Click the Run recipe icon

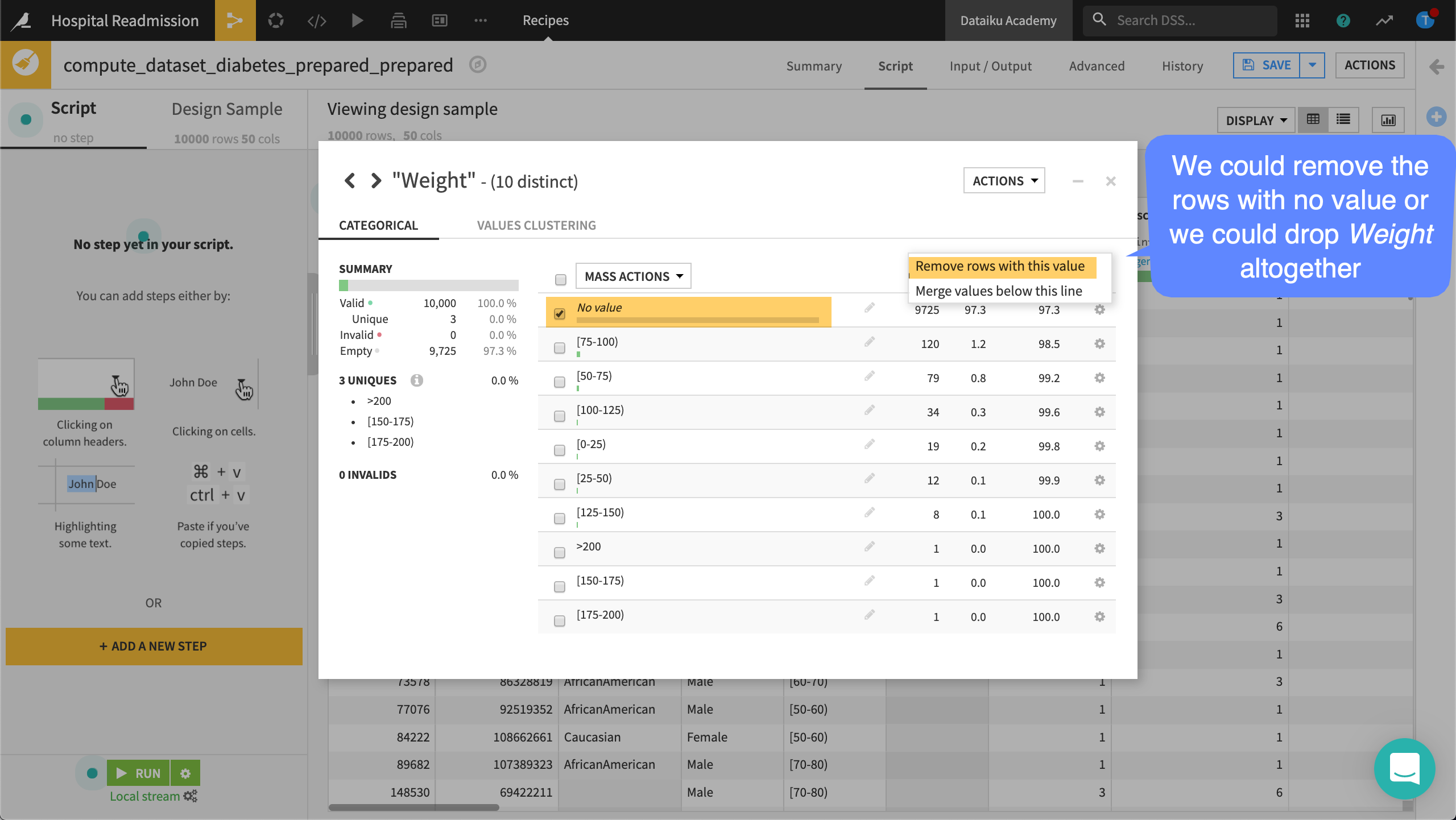(x=357, y=19)
